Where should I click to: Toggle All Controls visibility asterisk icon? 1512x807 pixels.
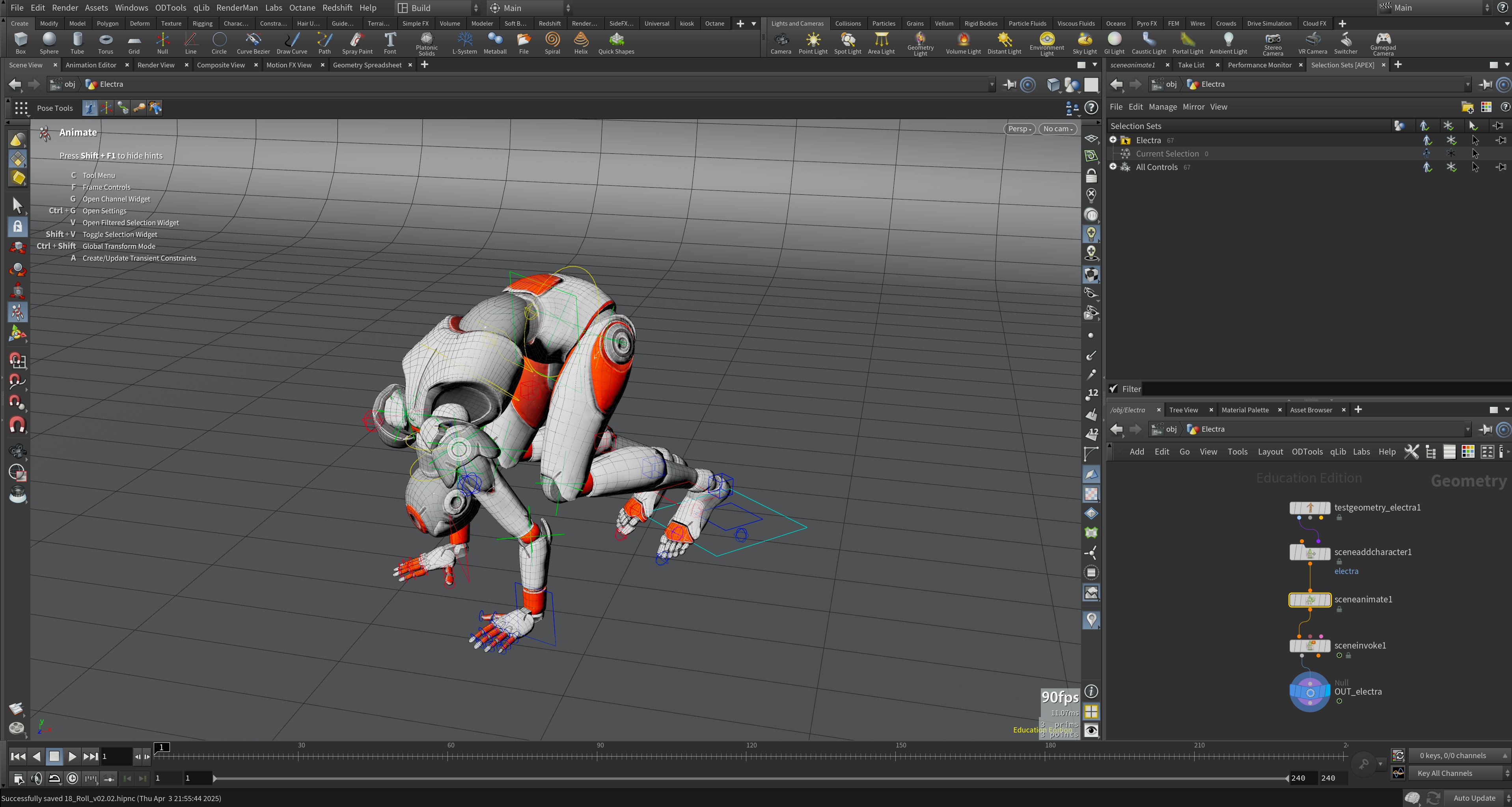(x=1451, y=167)
